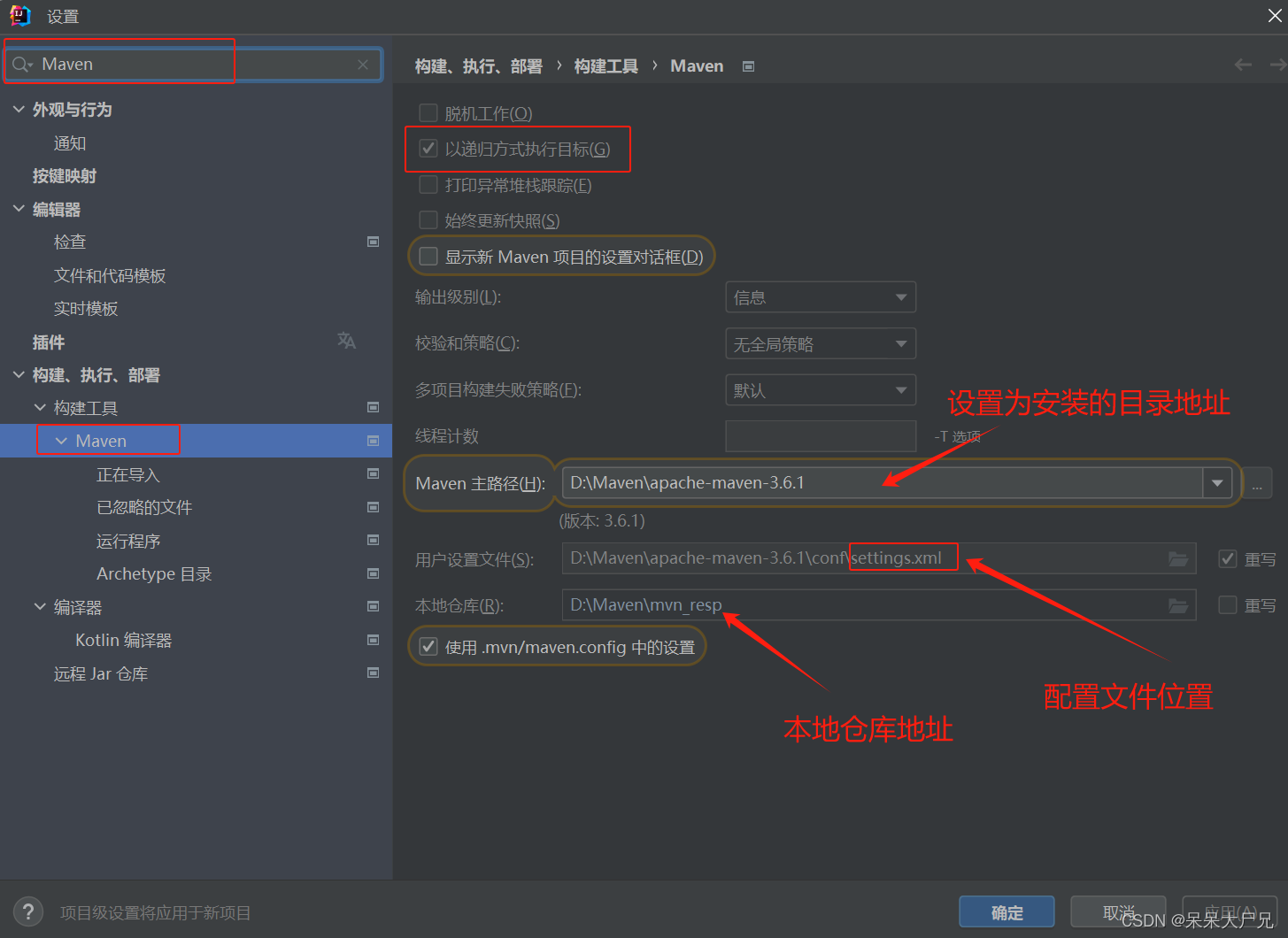Clear the Maven search field with the X icon
1288x938 pixels.
pyautogui.click(x=363, y=65)
